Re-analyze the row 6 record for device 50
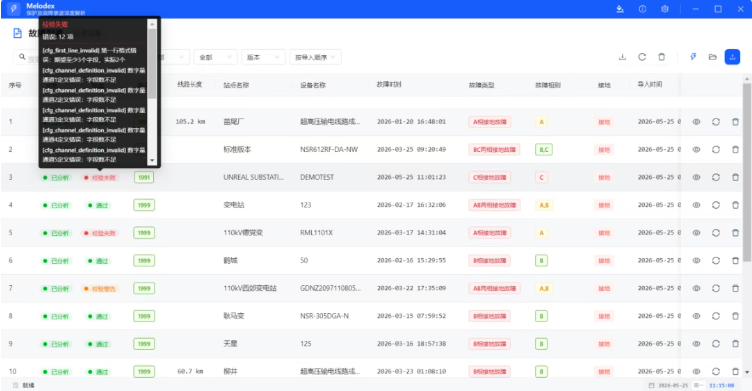Screen dimensions: 752x391 point(716,261)
